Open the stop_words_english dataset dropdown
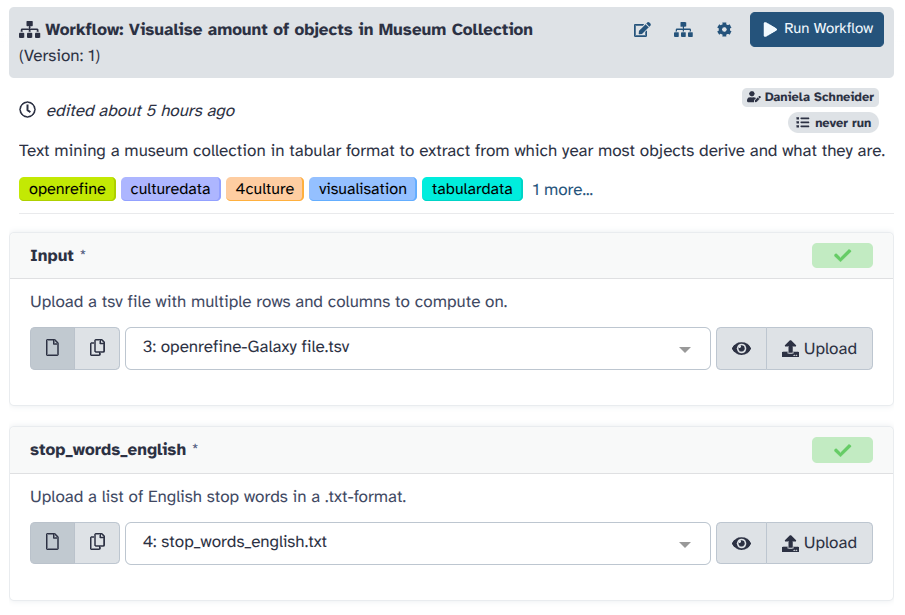 [417, 543]
